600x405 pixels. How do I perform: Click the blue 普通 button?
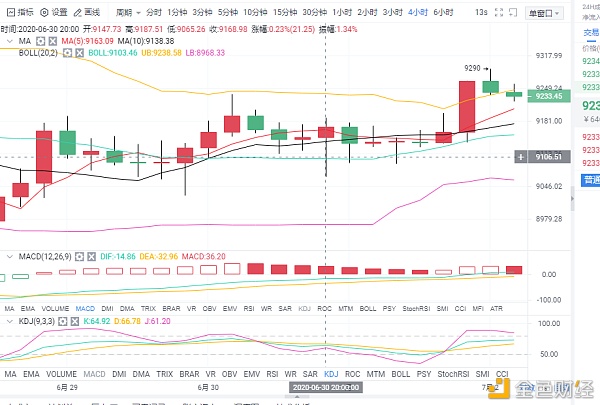click(x=592, y=180)
